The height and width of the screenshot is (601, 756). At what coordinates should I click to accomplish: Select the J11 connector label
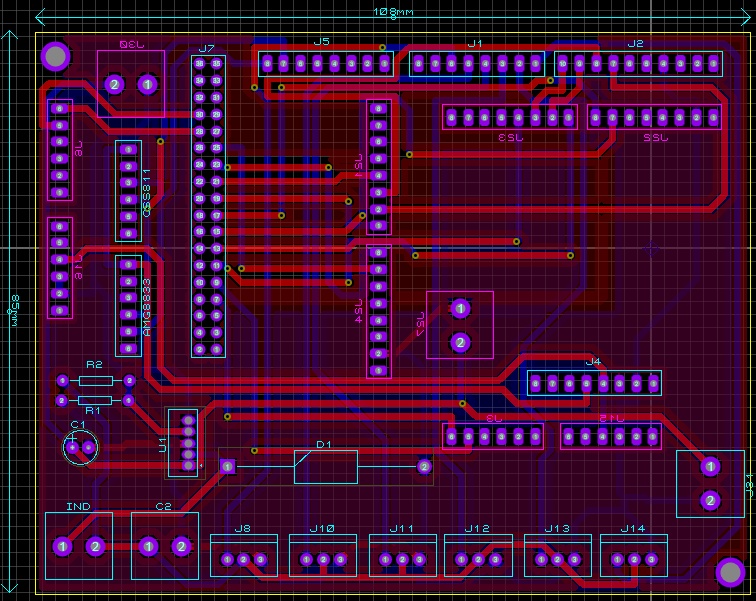click(x=402, y=529)
